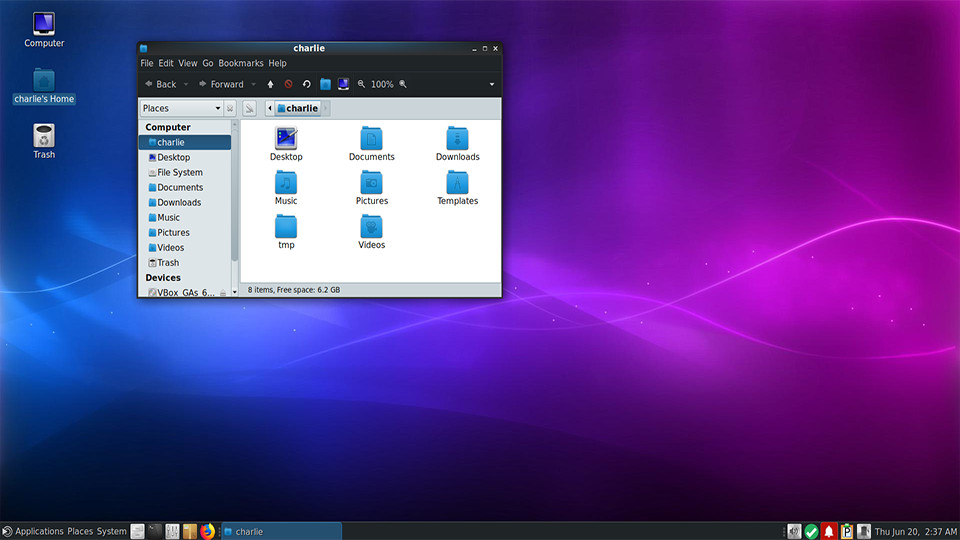Open the Templates folder in file view
Screen dimensions: 960x540
coord(457,188)
